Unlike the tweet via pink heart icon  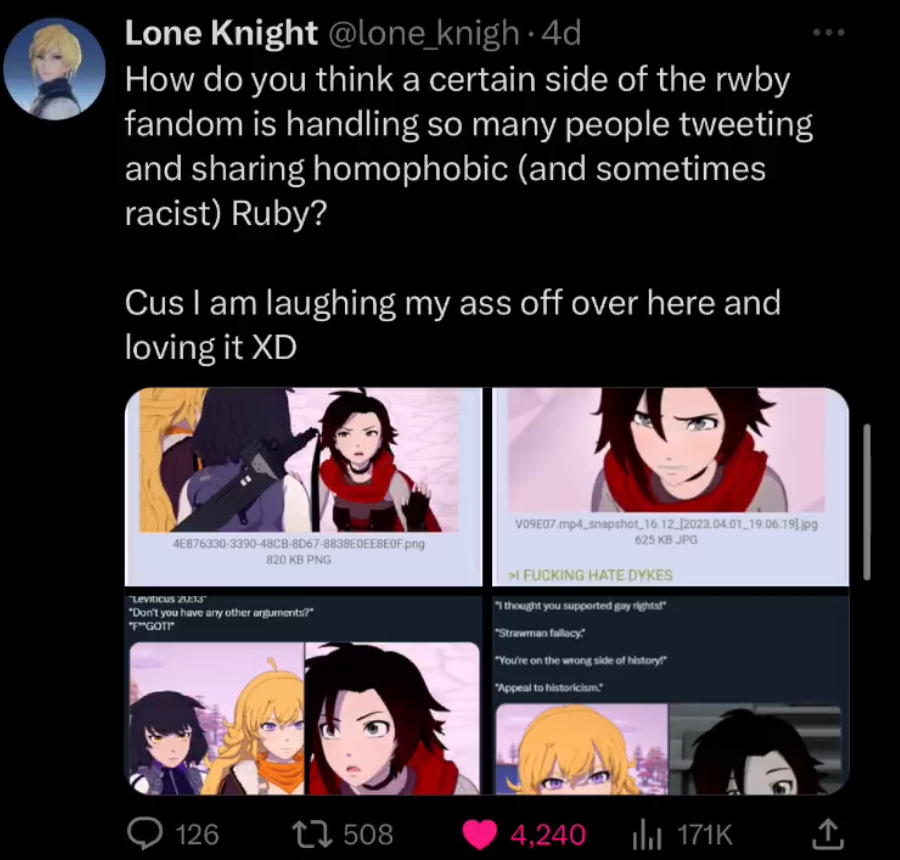pos(479,835)
